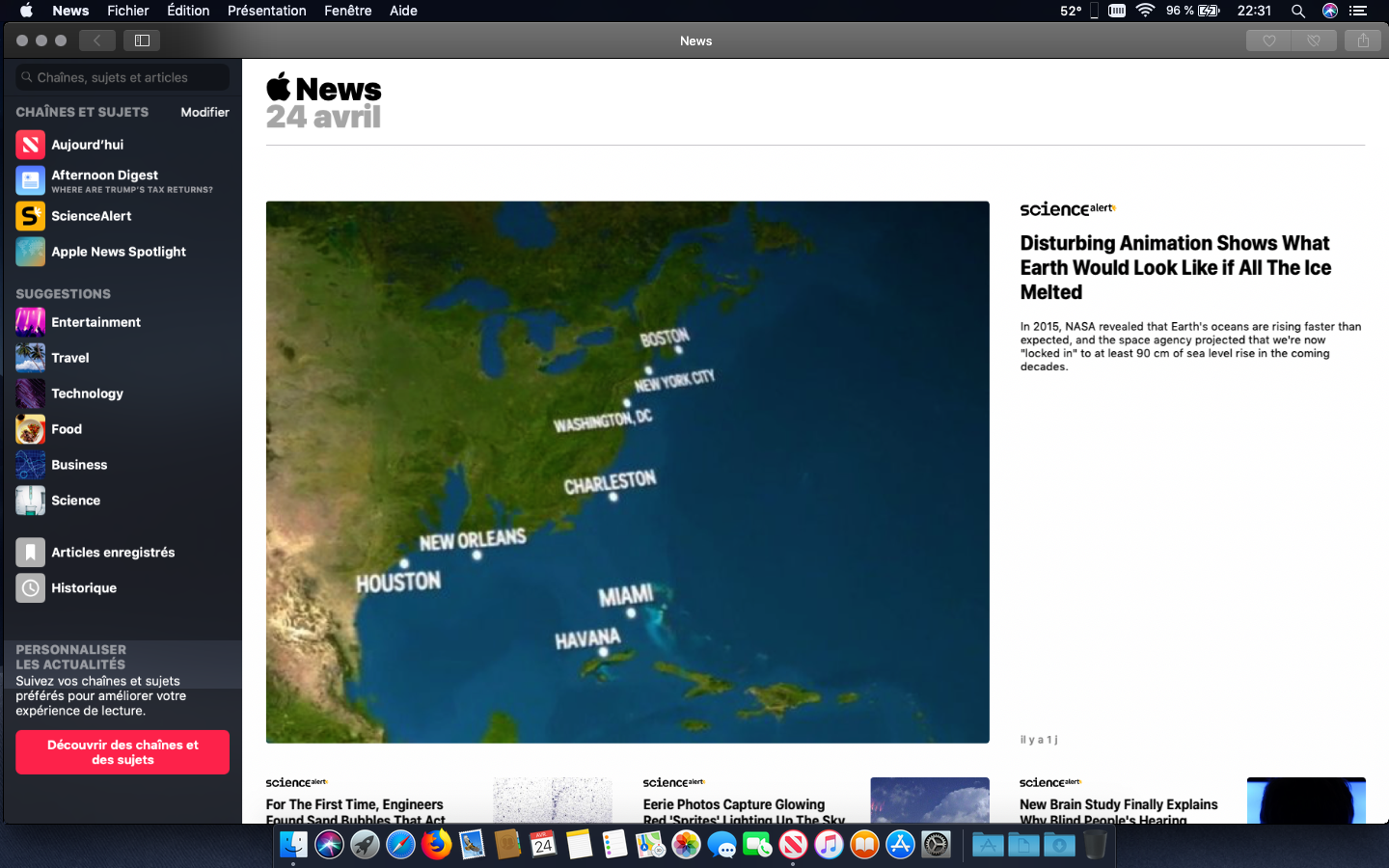The image size is (1389, 868).
Task: Open Photos icon in the Dock
Action: [686, 845]
